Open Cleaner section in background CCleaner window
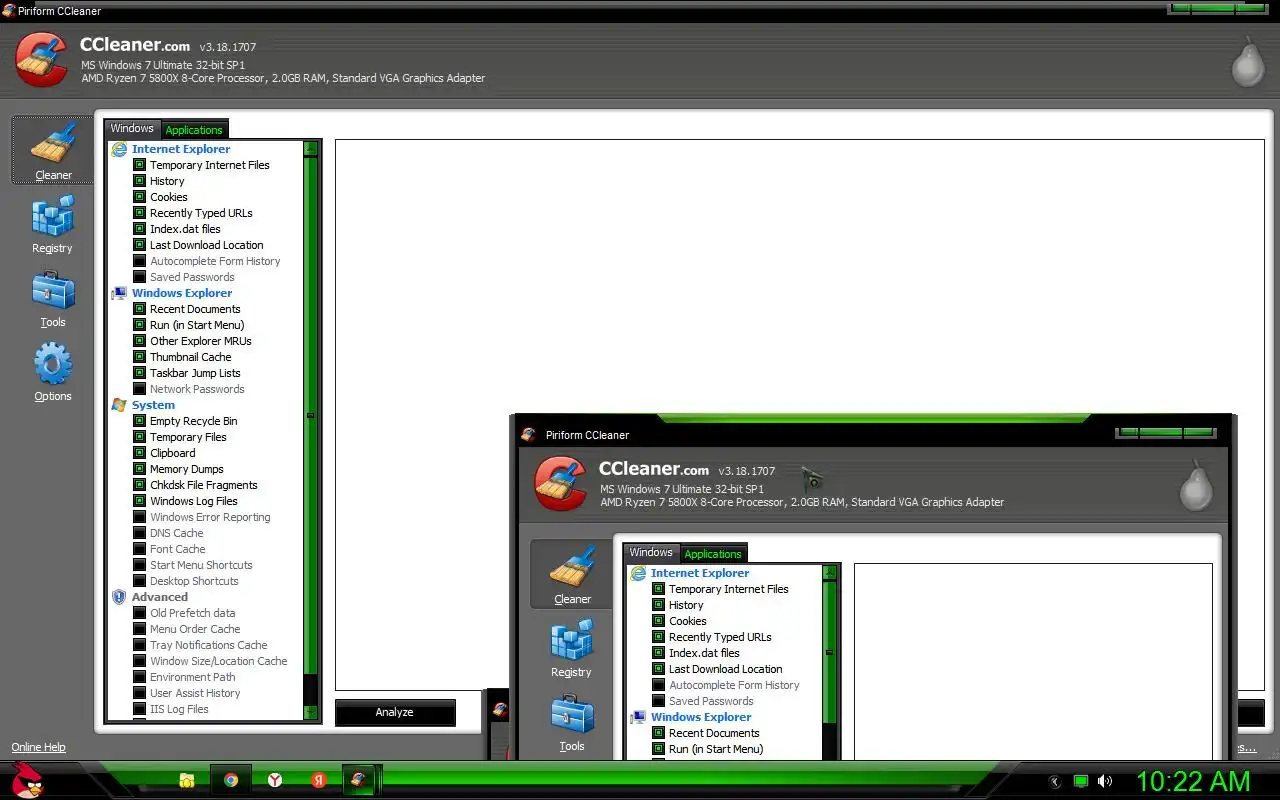Screen dimensions: 1280x800 [53, 150]
